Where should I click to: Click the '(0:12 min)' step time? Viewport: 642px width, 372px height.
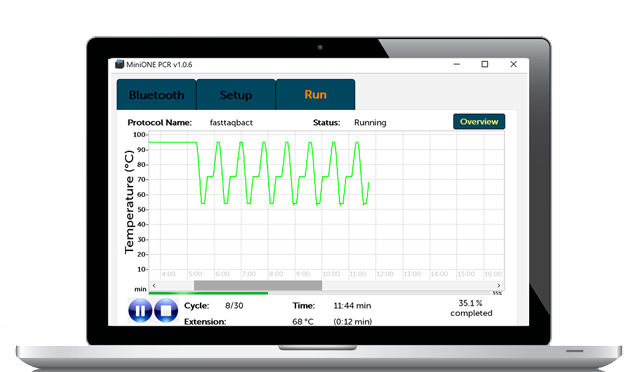click(353, 322)
